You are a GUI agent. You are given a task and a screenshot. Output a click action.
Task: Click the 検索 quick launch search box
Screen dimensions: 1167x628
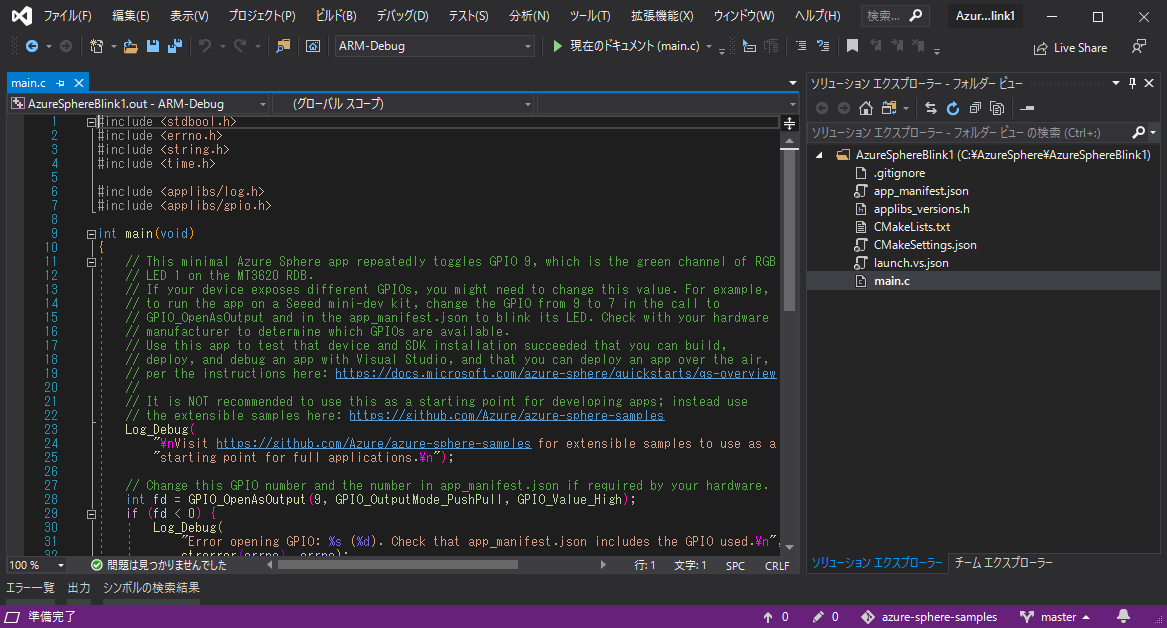[895, 16]
